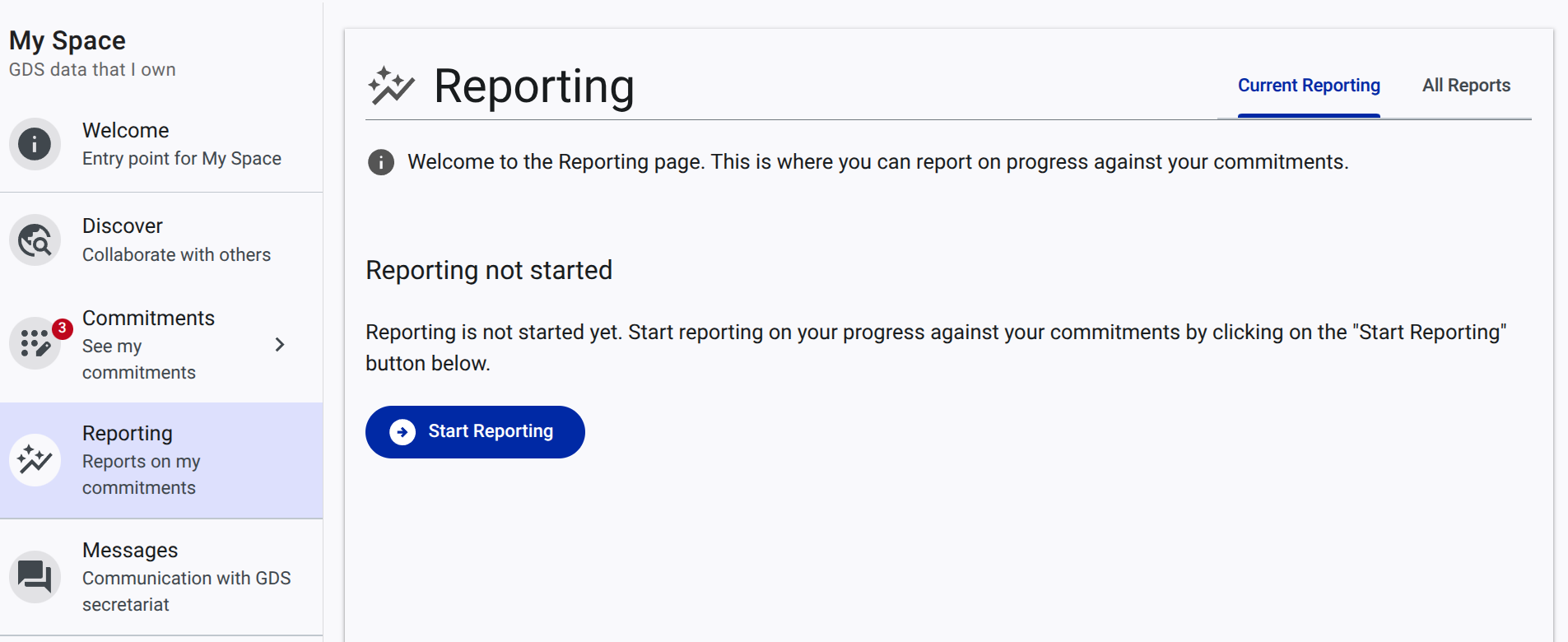Click the Messages chat bubble icon

(35, 576)
